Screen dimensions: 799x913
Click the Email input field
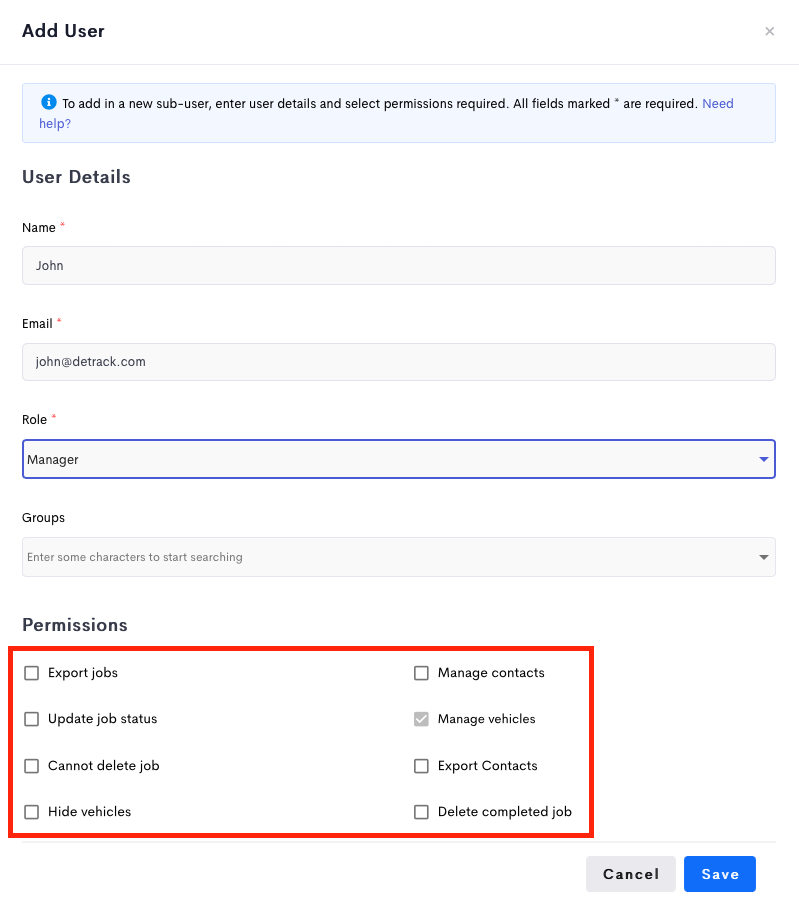click(x=399, y=362)
